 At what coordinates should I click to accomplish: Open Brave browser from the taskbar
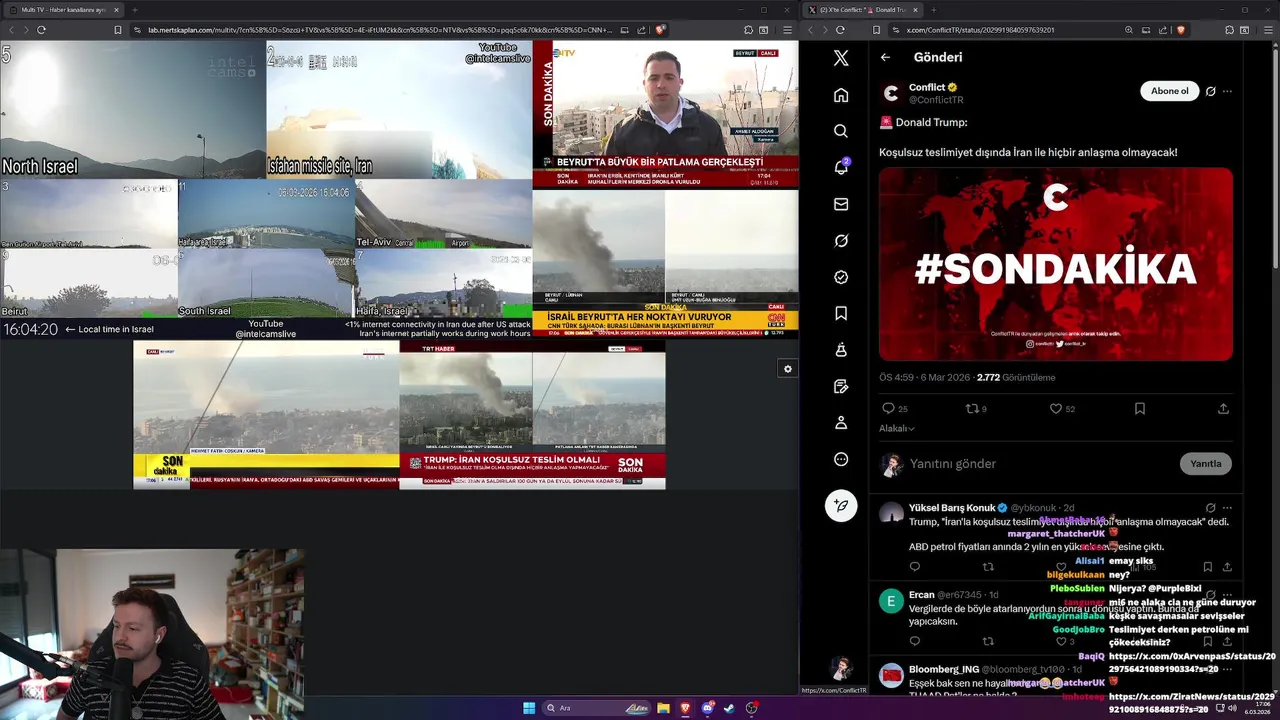685,708
